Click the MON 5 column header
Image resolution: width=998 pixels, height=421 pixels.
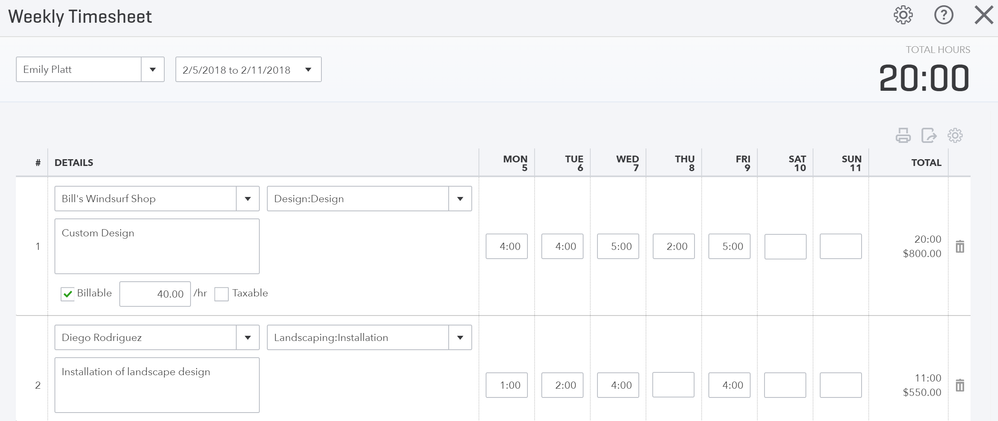(516, 163)
